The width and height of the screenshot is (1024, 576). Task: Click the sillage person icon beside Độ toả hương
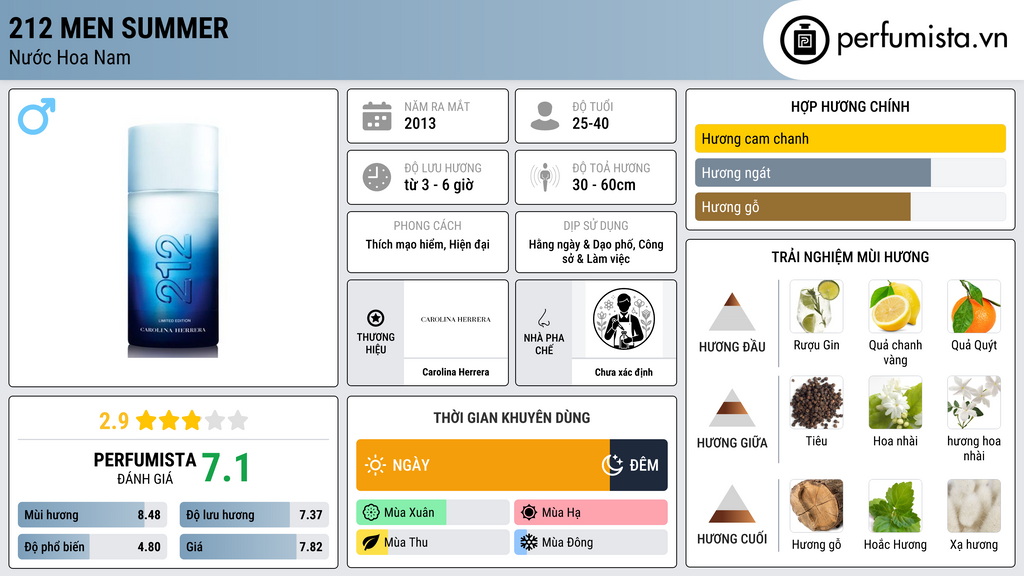(x=545, y=177)
